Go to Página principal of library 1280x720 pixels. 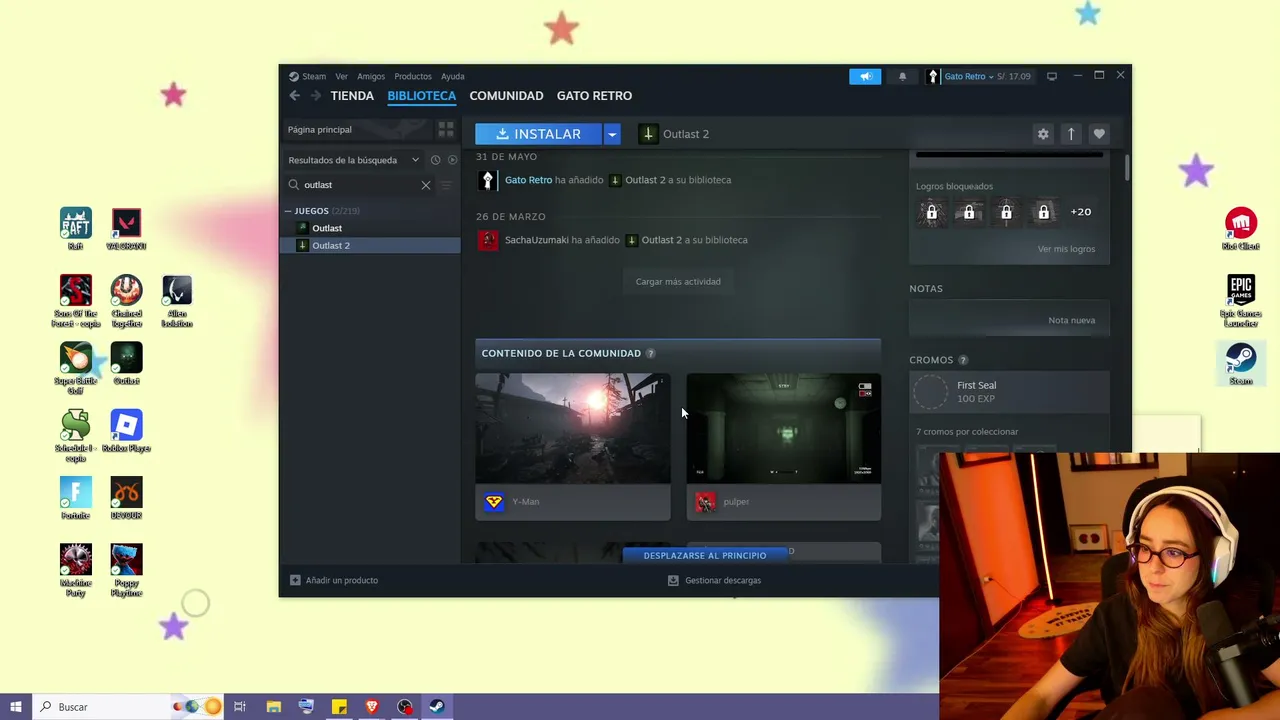pos(320,130)
